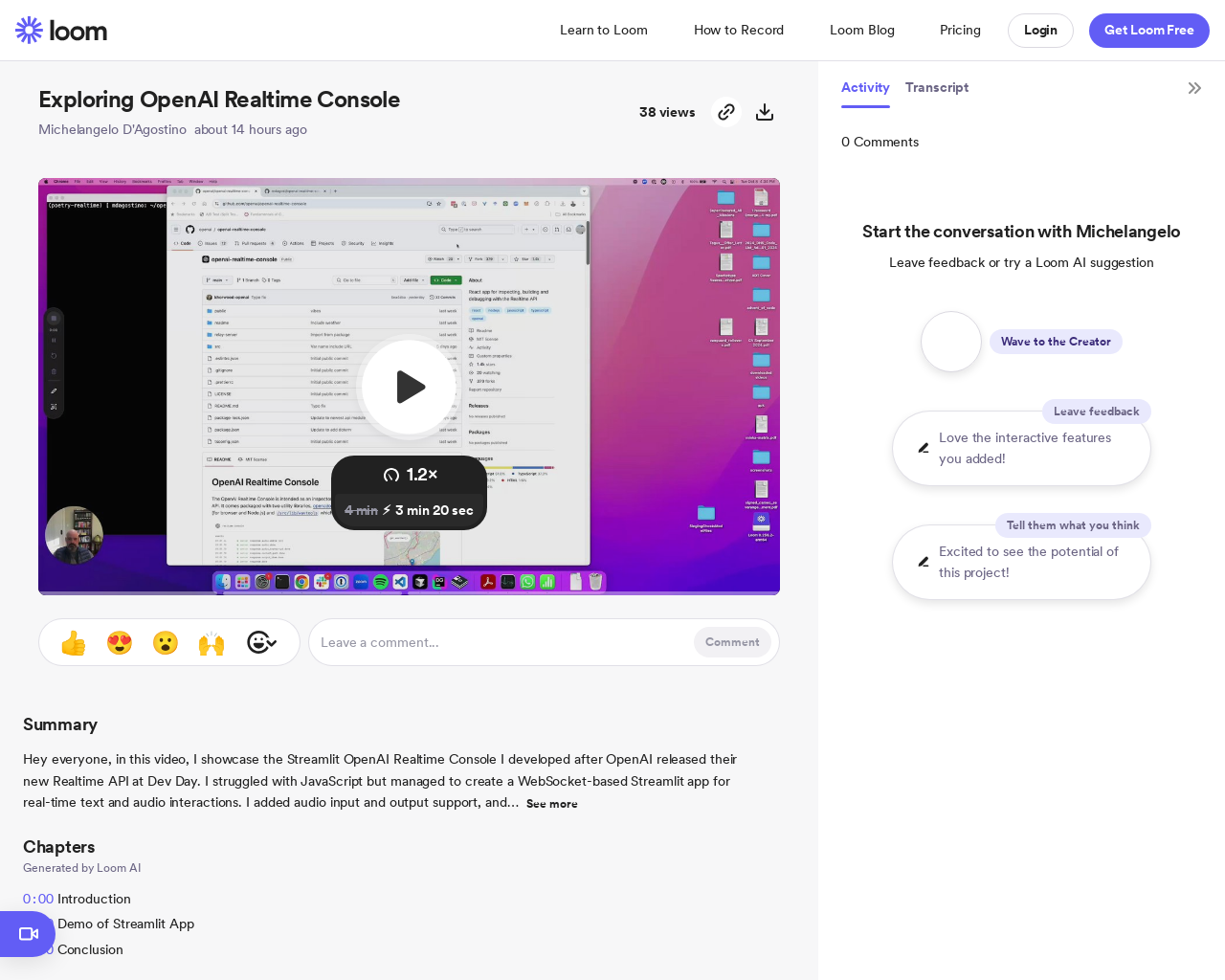Go to Loom Blog
Image resolution: width=1225 pixels, height=980 pixels.
click(862, 31)
